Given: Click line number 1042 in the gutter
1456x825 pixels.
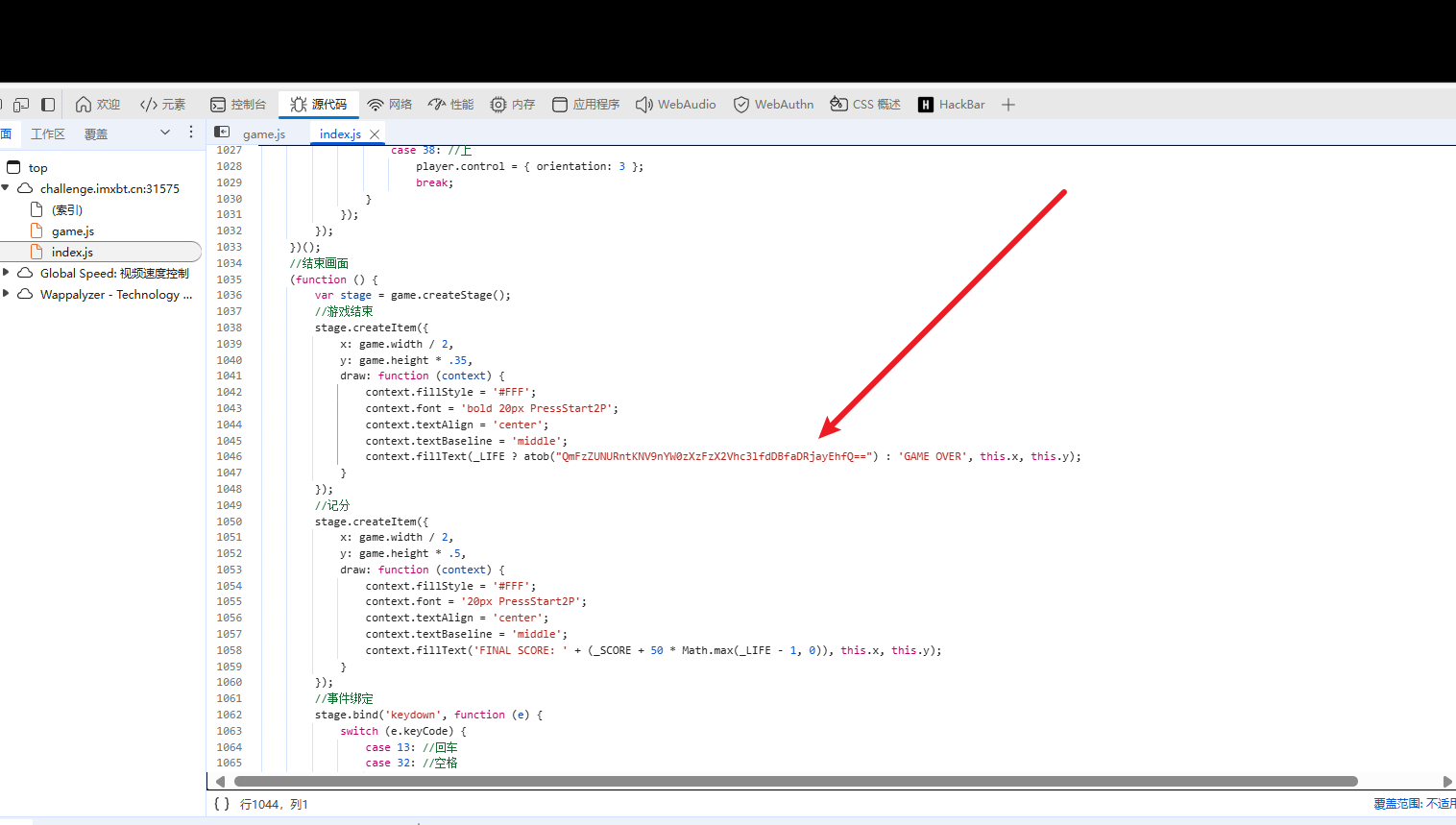Looking at the screenshot, I should point(230,393).
